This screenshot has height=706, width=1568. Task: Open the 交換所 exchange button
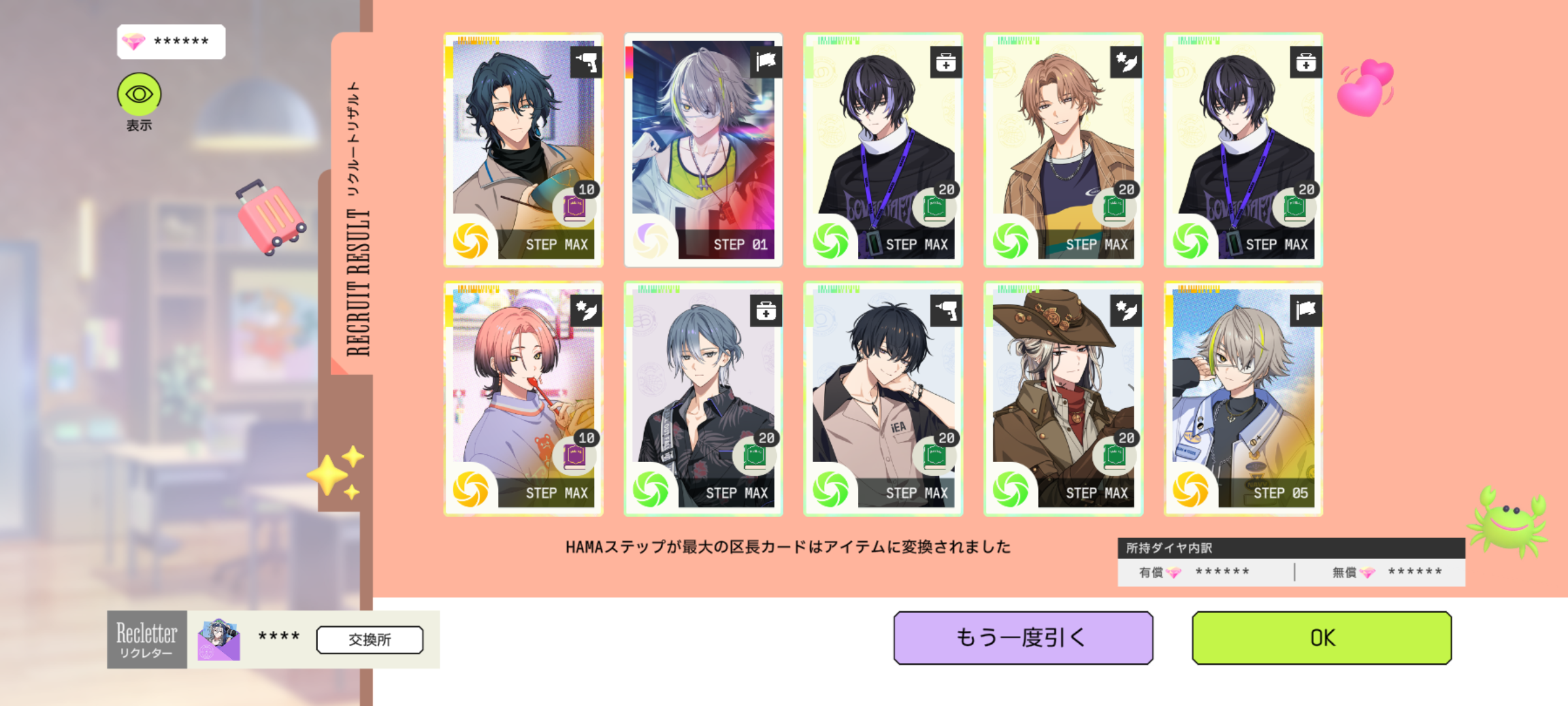pos(370,639)
